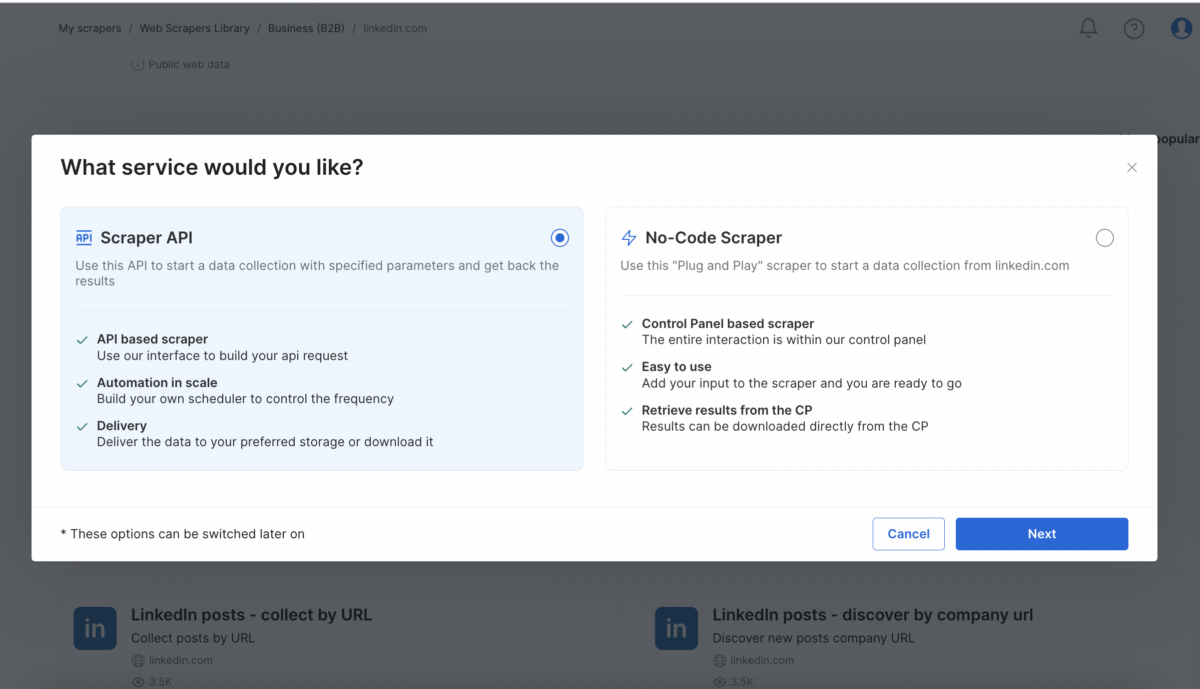Click the info icon next to Public web data
Image resolution: width=1200 pixels, height=689 pixels.
(x=137, y=64)
